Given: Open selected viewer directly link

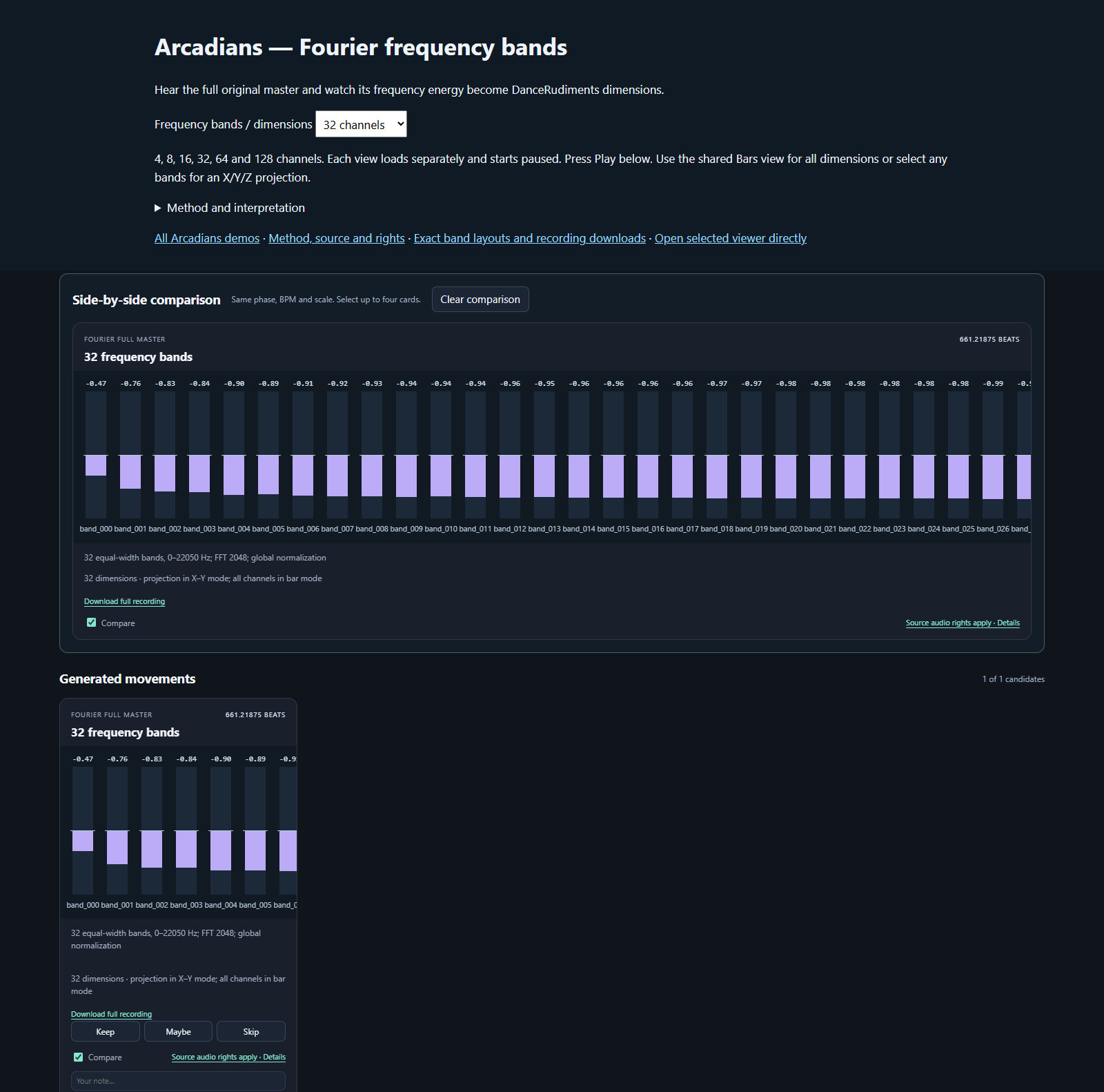Looking at the screenshot, I should click(x=731, y=238).
